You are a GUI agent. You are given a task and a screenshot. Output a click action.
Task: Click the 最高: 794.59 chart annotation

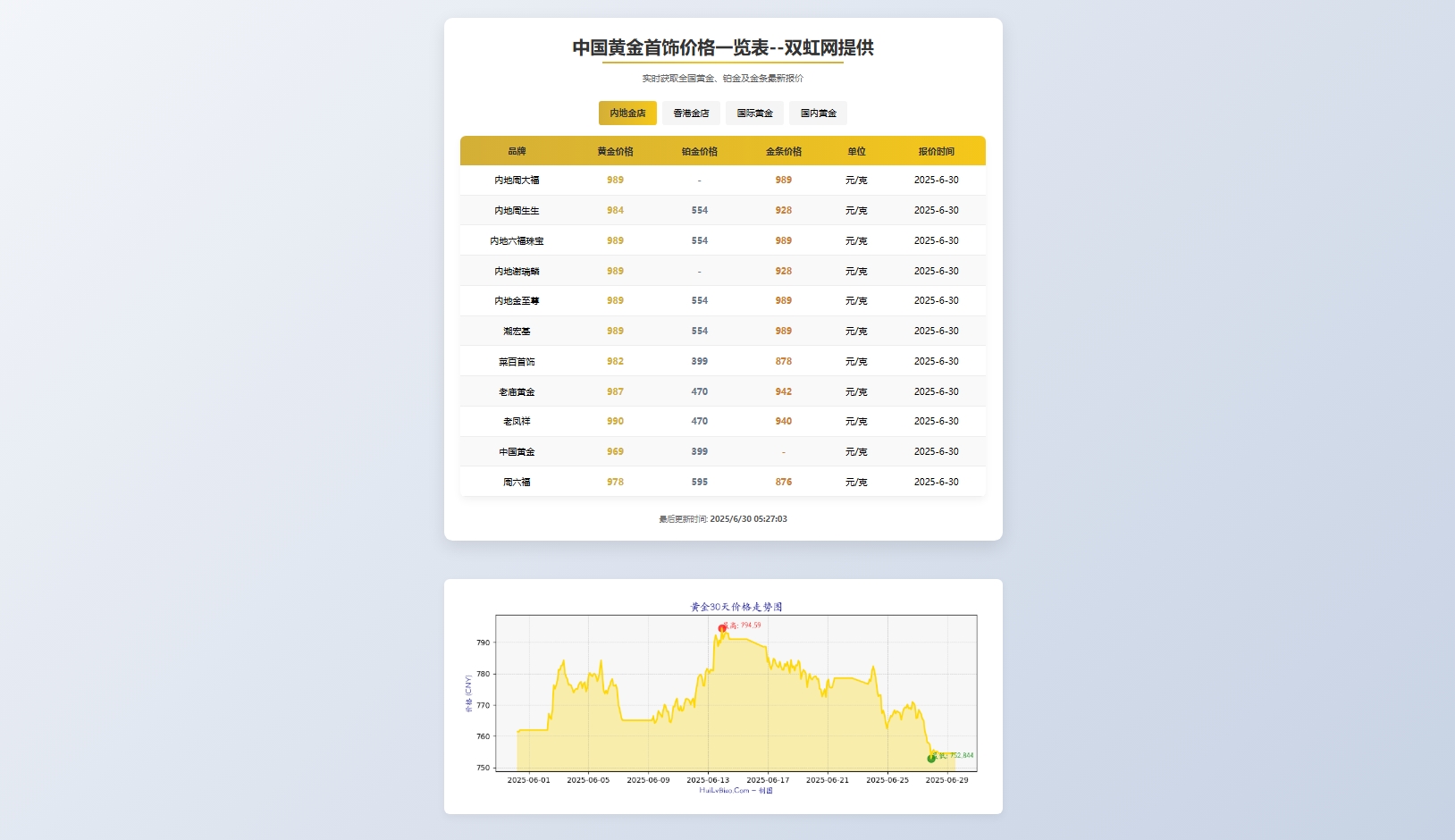click(744, 626)
